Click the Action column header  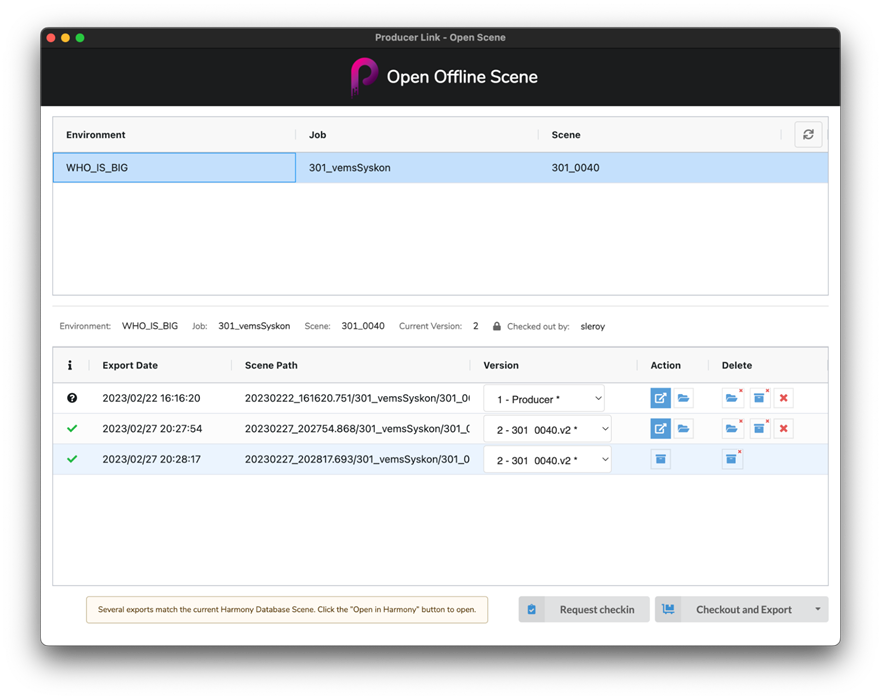[x=665, y=365]
